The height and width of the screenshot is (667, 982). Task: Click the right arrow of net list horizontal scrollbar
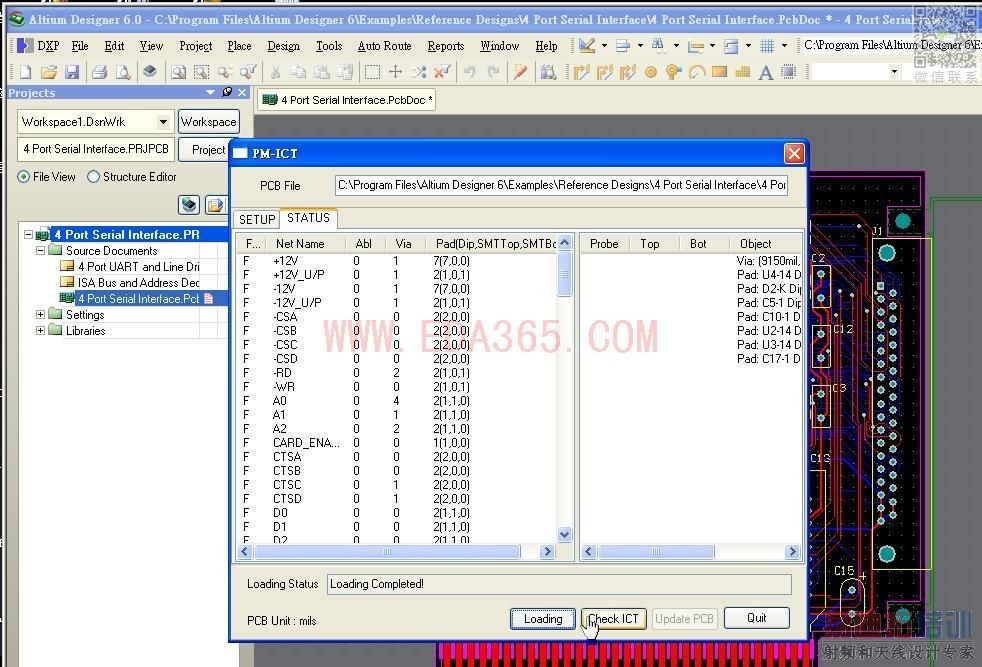547,552
